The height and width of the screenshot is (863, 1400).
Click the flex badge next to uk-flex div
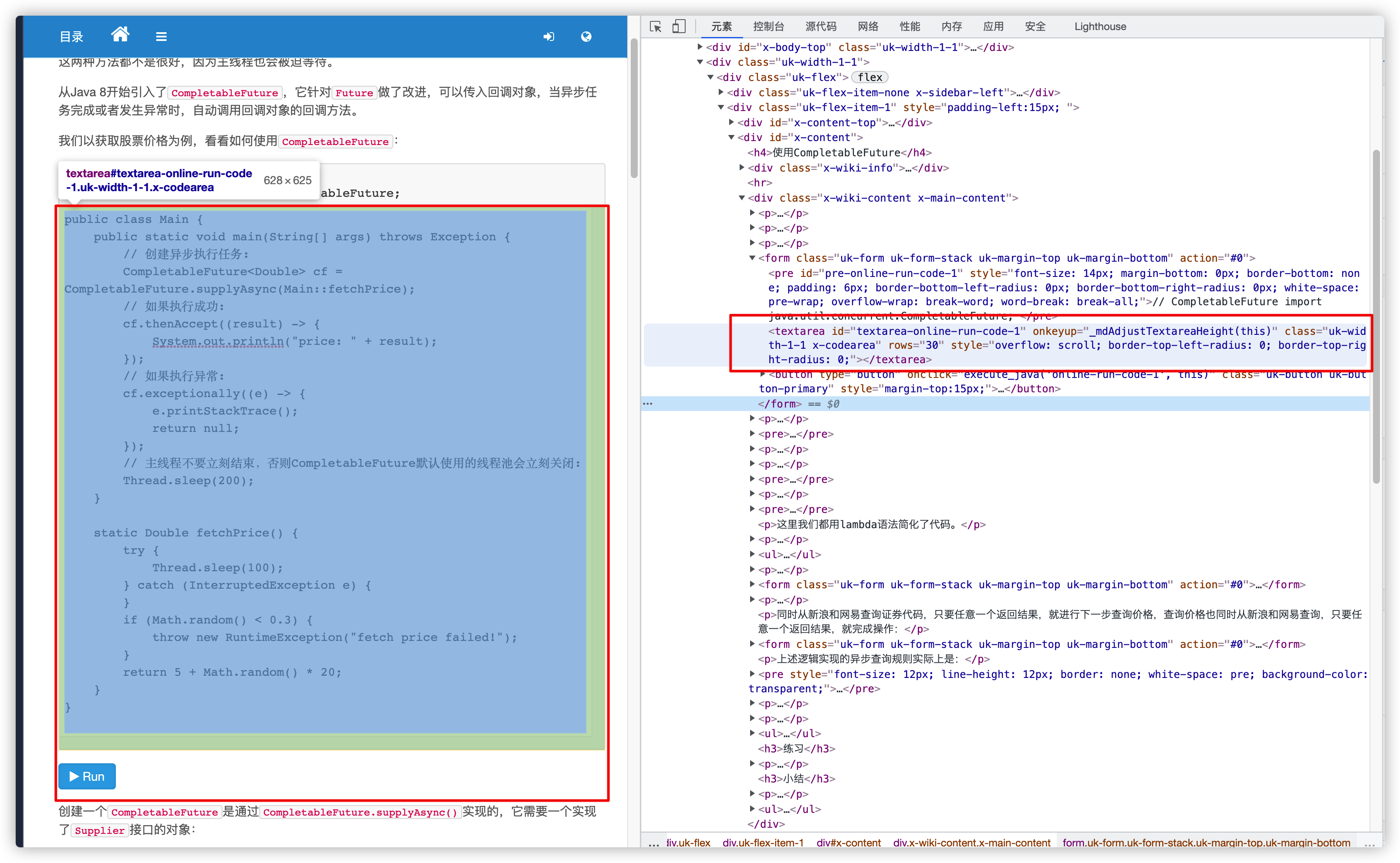coord(869,77)
